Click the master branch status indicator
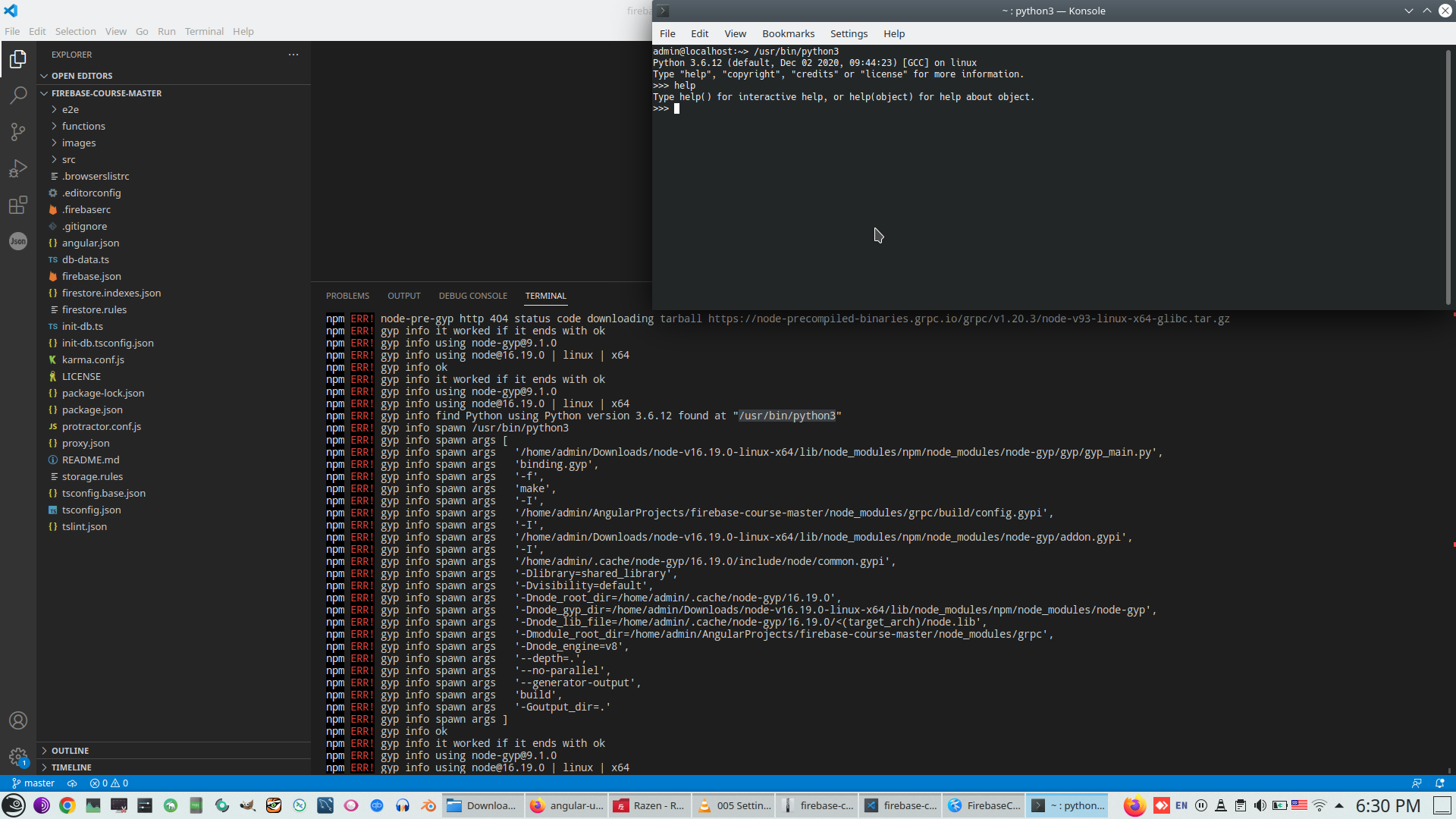Screen dimensions: 1456x819 pos(33,783)
